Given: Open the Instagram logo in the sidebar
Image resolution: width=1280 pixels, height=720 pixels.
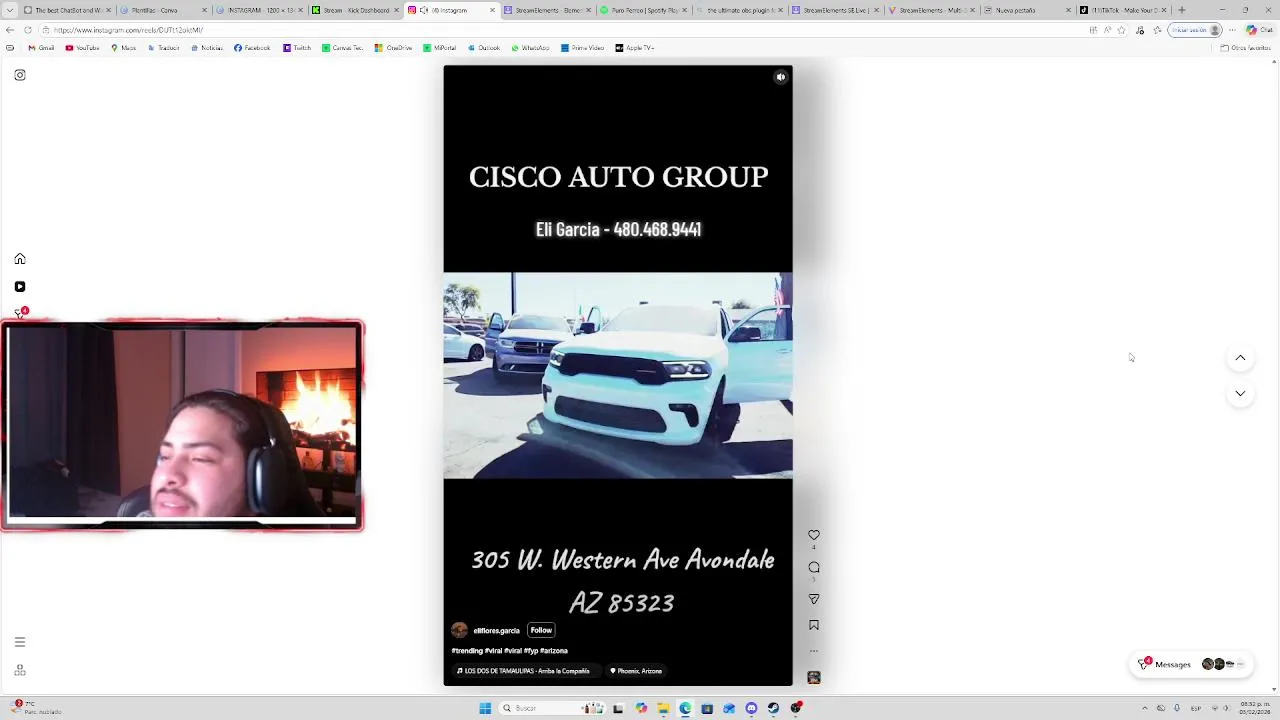Looking at the screenshot, I should pyautogui.click(x=20, y=75).
